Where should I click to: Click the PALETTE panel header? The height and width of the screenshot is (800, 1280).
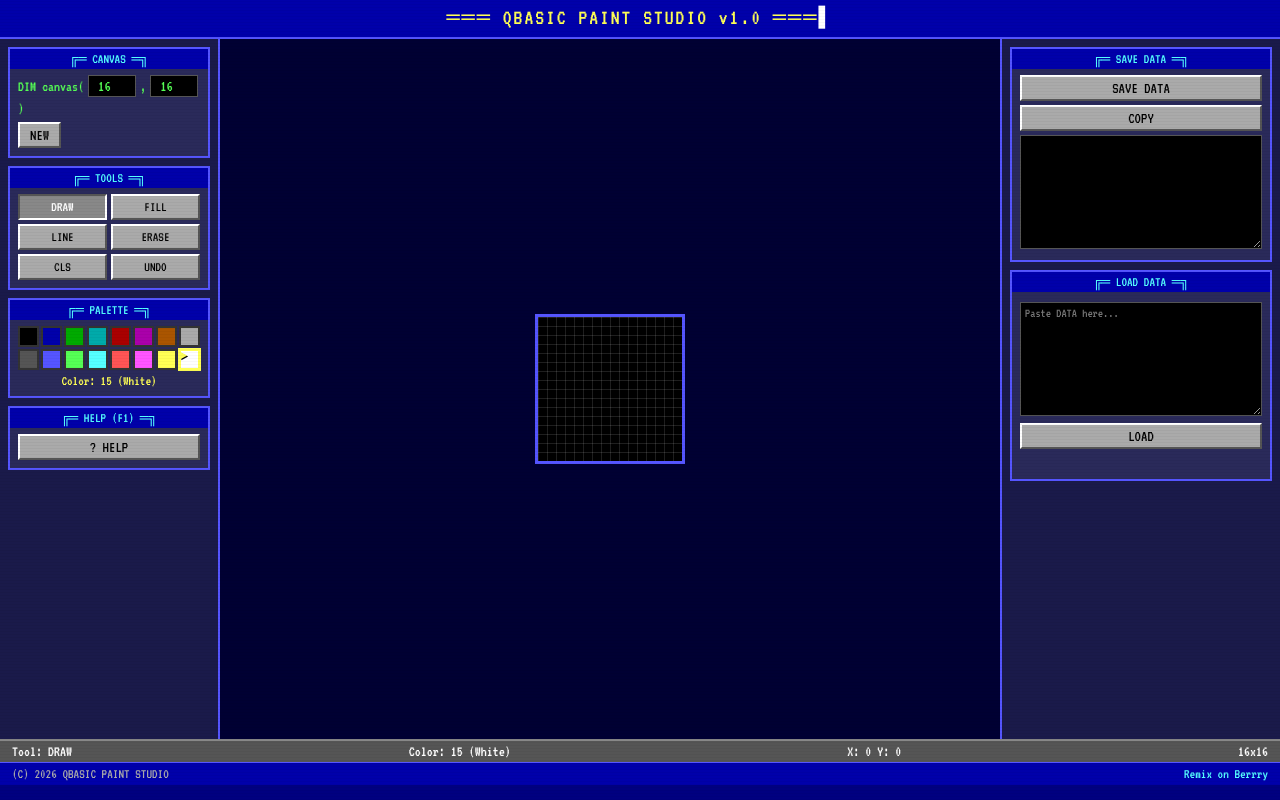tap(109, 311)
